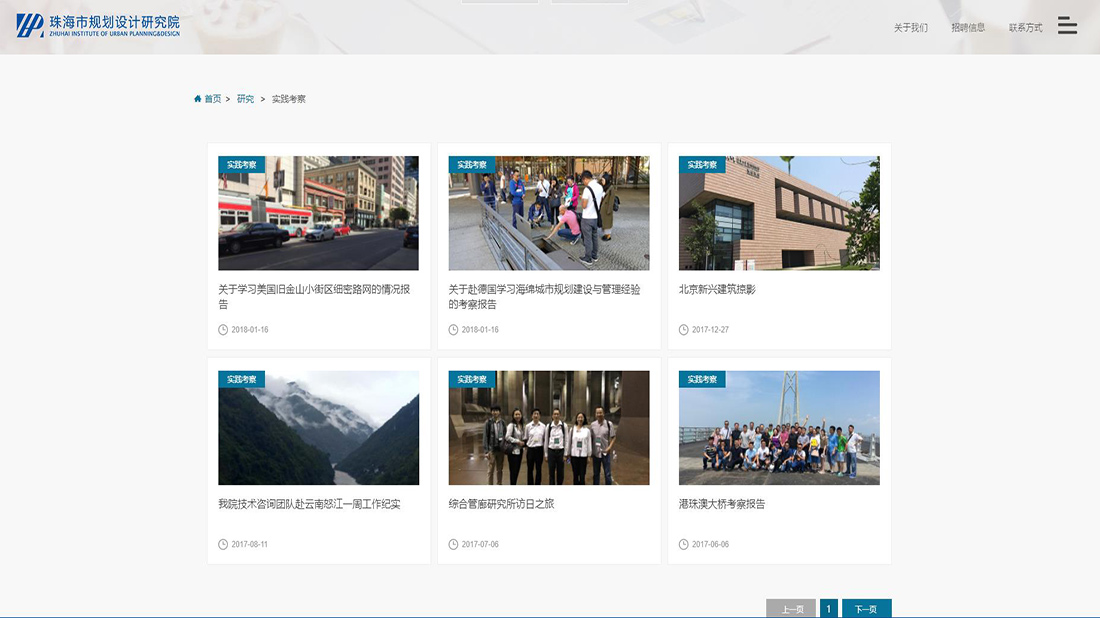This screenshot has width=1100, height=618.
Task: Click the home icon in breadcrumb
Action: pyautogui.click(x=198, y=99)
